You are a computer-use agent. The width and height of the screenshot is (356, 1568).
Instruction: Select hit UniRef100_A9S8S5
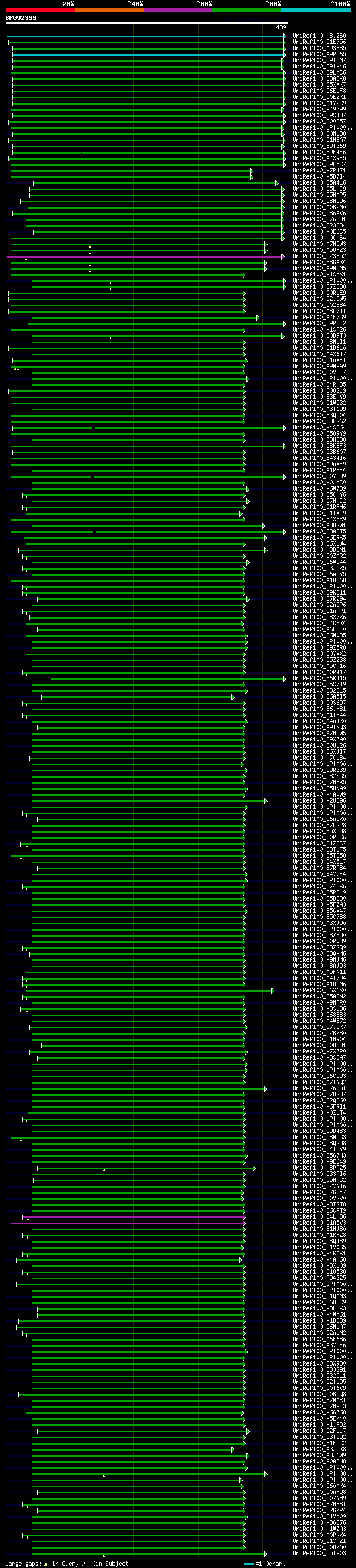coord(319,48)
